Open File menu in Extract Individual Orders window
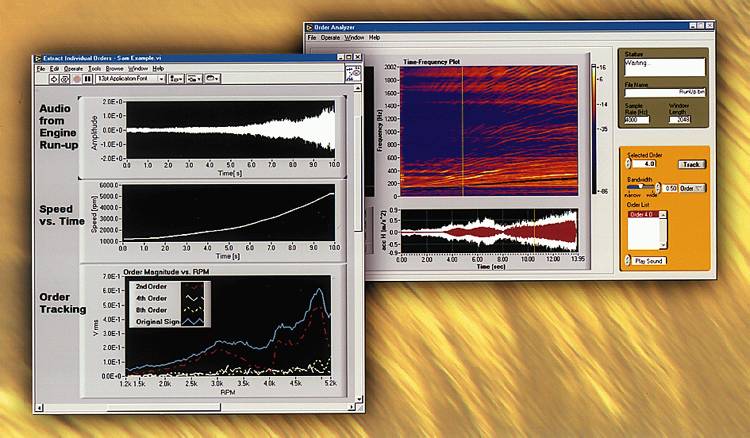The height and width of the screenshot is (438, 750). (41, 69)
